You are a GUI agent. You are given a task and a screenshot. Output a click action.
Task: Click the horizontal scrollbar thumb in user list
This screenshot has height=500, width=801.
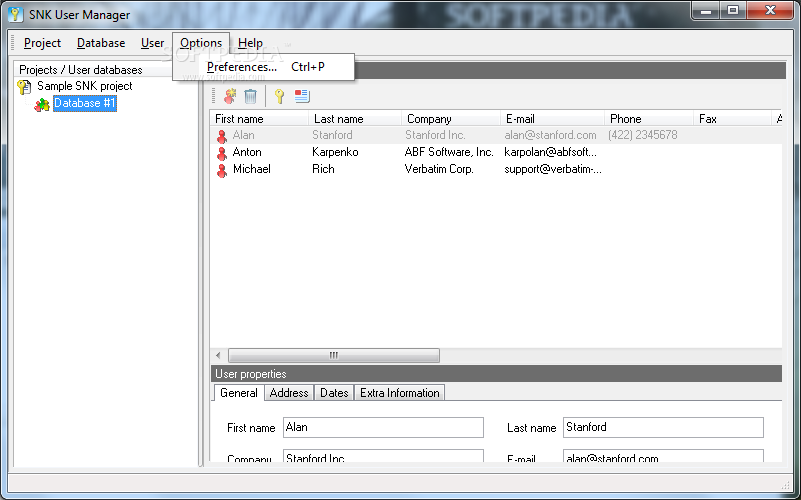pos(334,355)
